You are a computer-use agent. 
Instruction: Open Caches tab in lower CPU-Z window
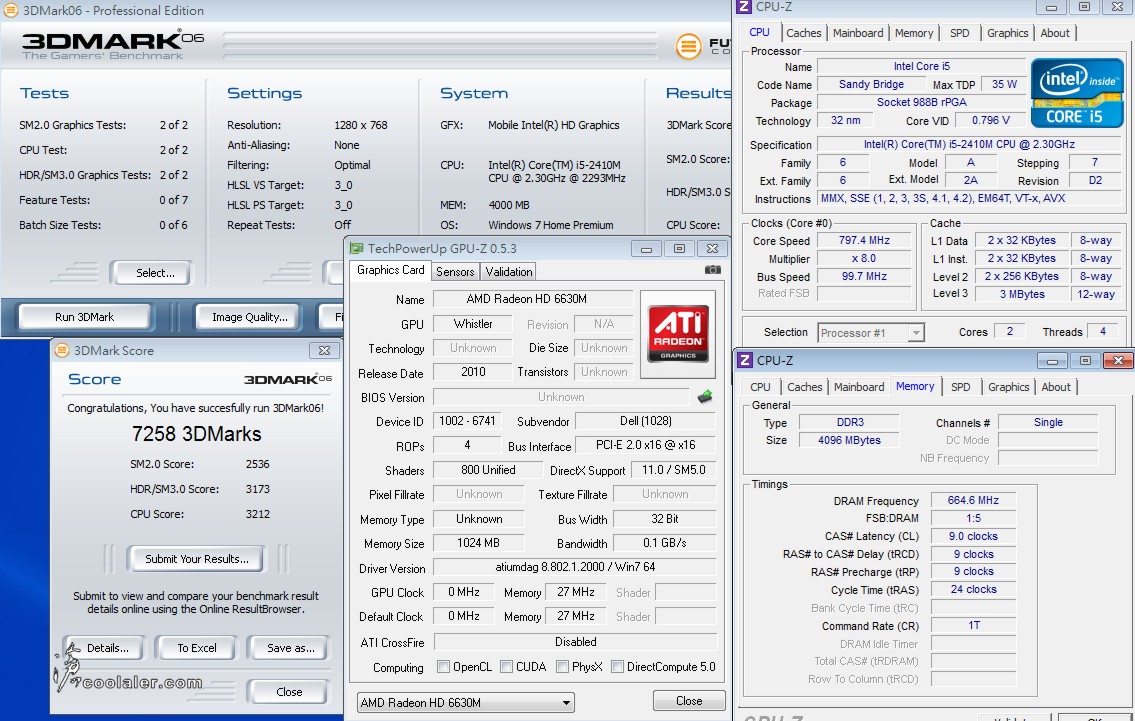tap(805, 387)
